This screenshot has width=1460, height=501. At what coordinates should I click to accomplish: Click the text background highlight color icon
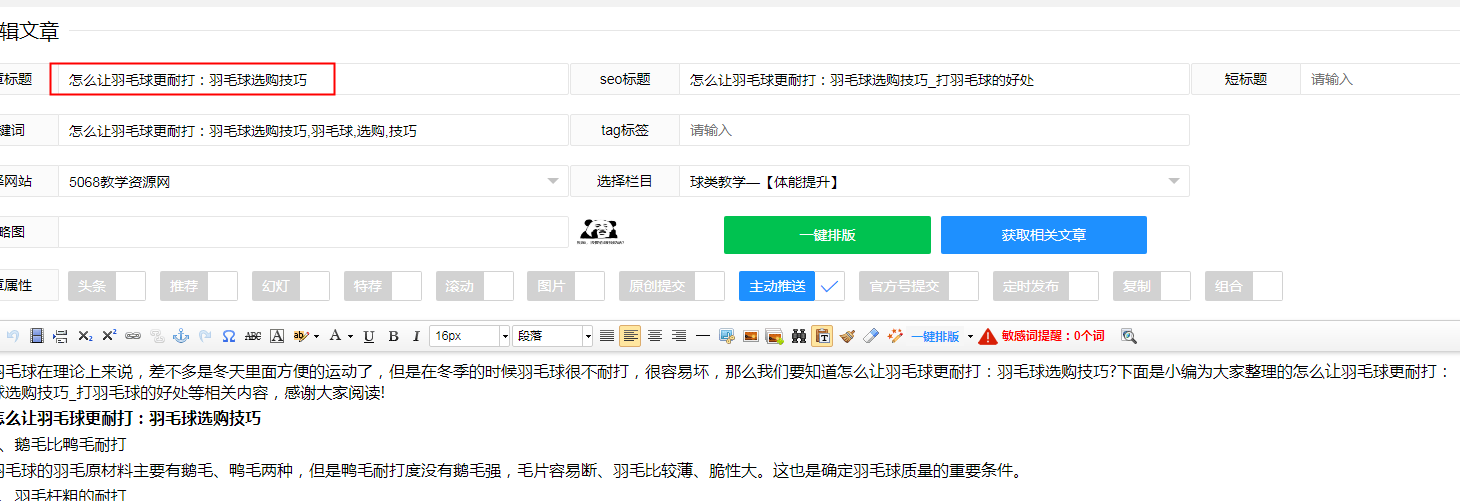tap(300, 336)
